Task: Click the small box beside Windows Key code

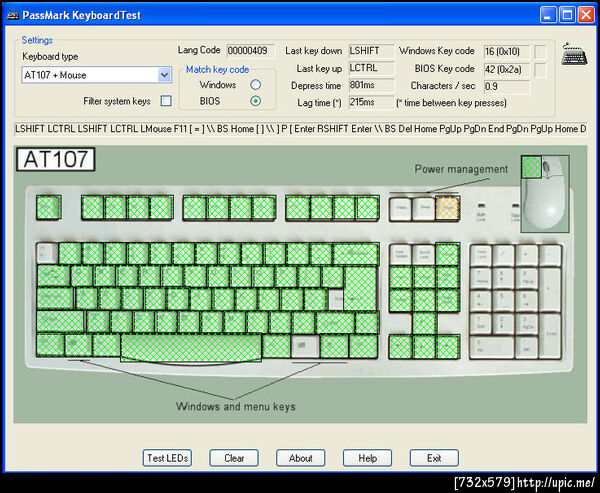Action: (540, 52)
